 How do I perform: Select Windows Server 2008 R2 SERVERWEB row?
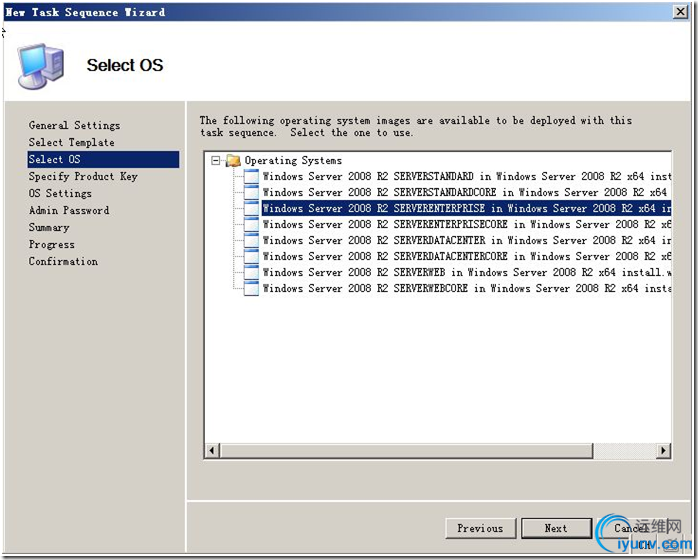click(x=467, y=272)
